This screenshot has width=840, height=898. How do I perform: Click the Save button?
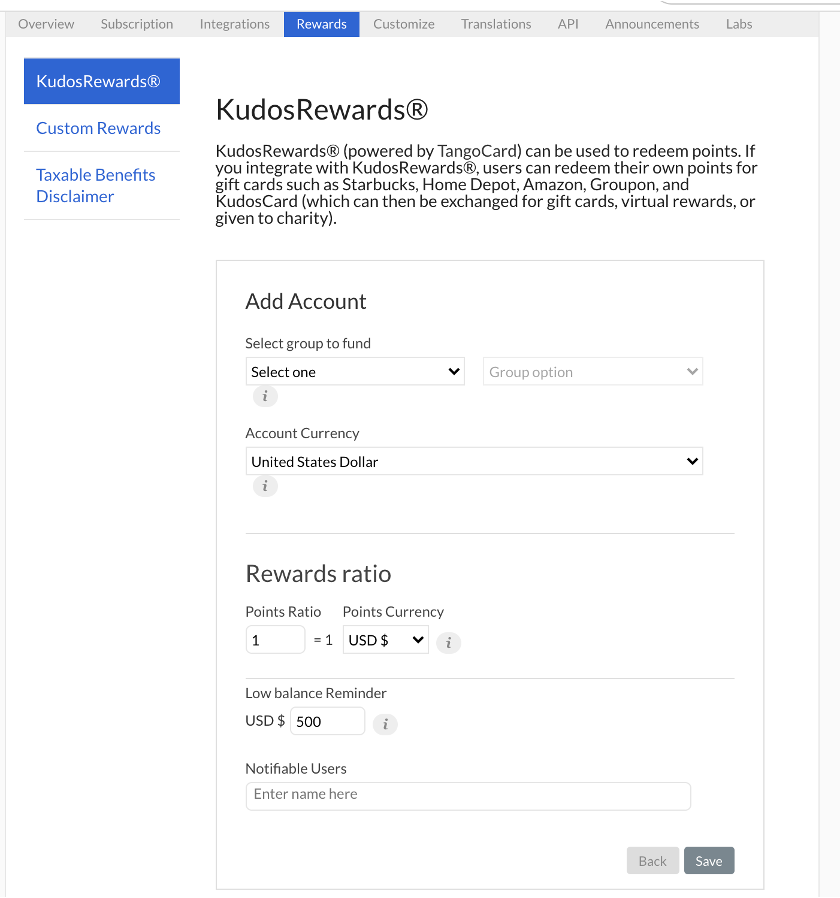709,860
